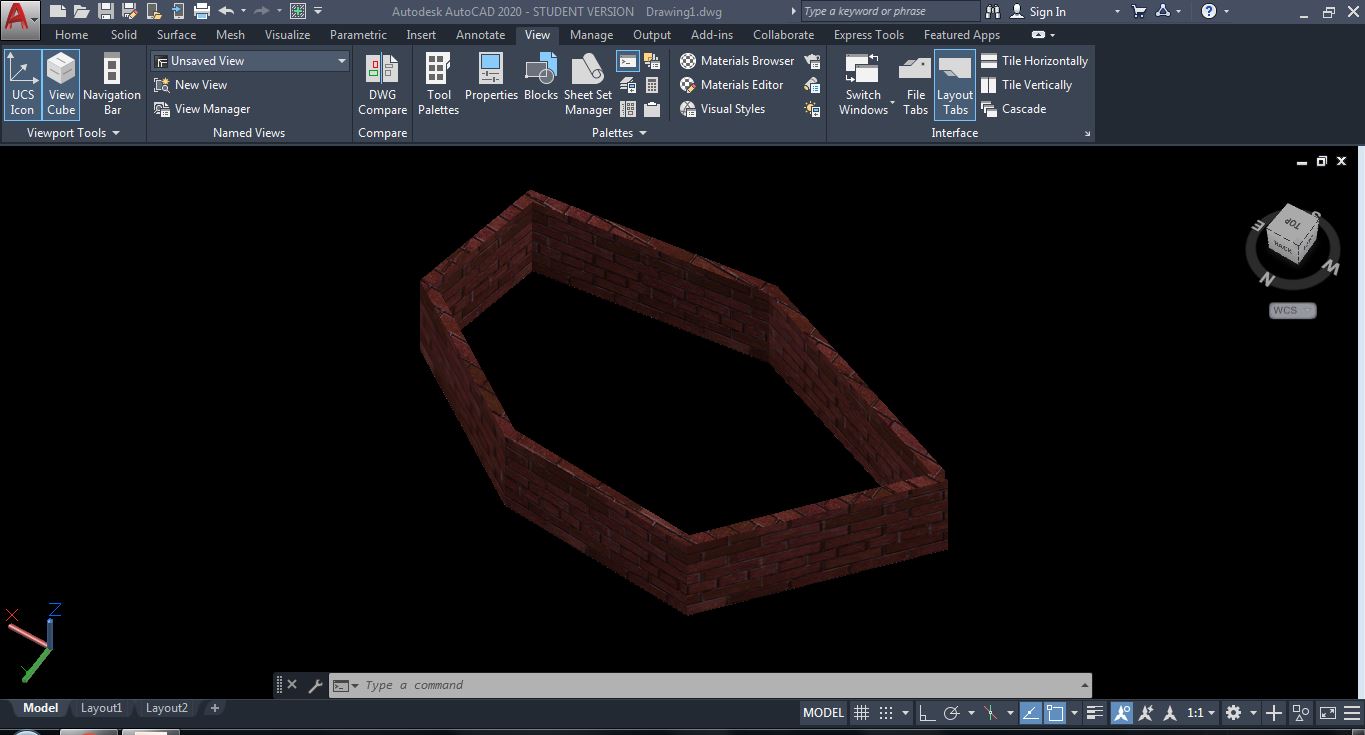Toggle grid display in the status bar
This screenshot has height=735, width=1365.
[861, 712]
